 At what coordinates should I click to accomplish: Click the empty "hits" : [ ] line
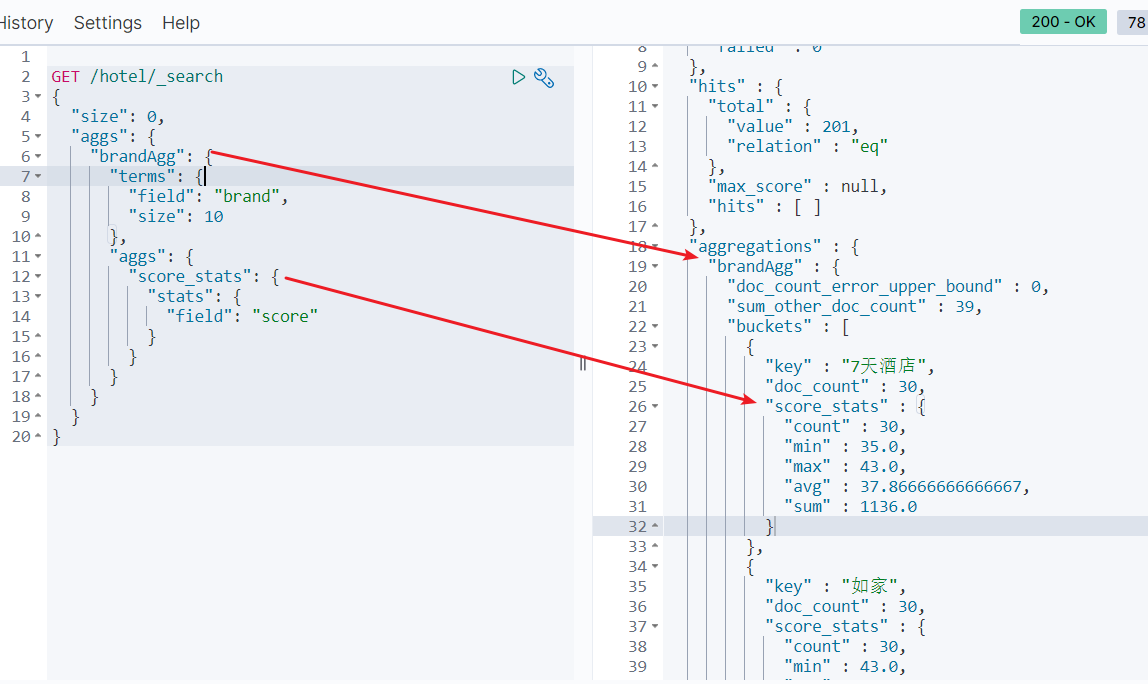point(764,207)
